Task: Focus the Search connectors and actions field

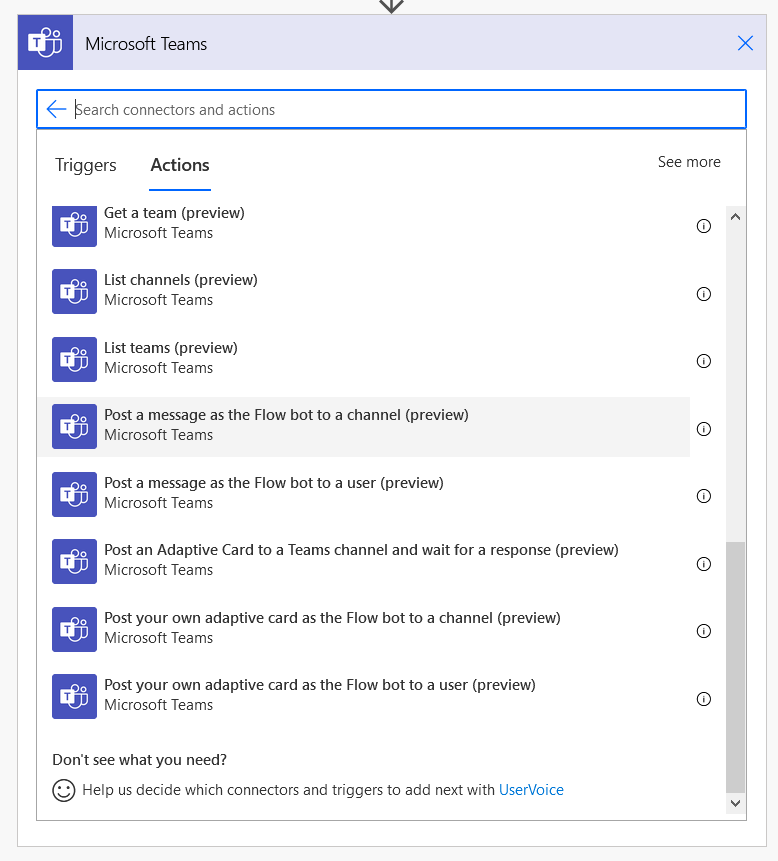Action: [x=391, y=109]
